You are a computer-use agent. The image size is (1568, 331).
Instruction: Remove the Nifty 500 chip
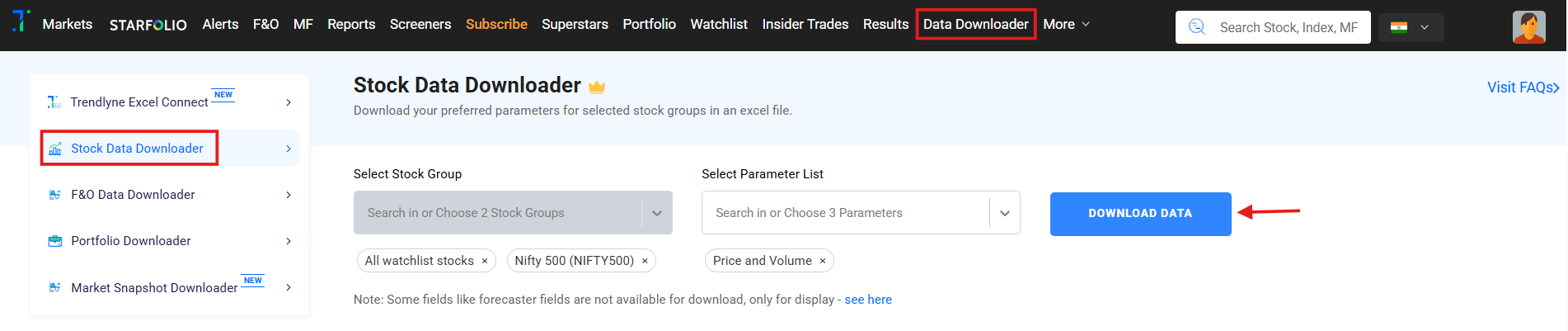(645, 261)
